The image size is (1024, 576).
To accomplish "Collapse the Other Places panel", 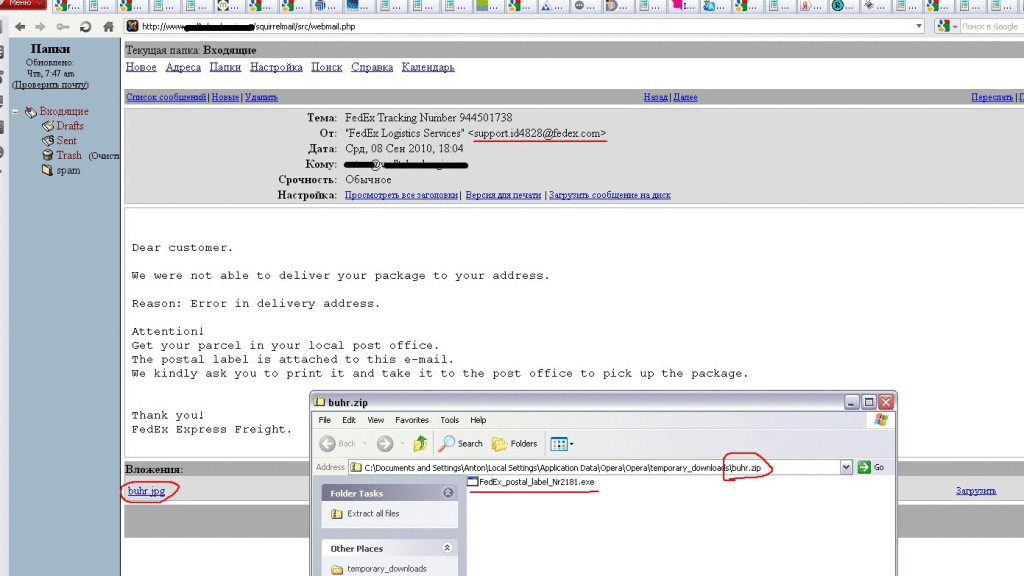I will coord(447,548).
